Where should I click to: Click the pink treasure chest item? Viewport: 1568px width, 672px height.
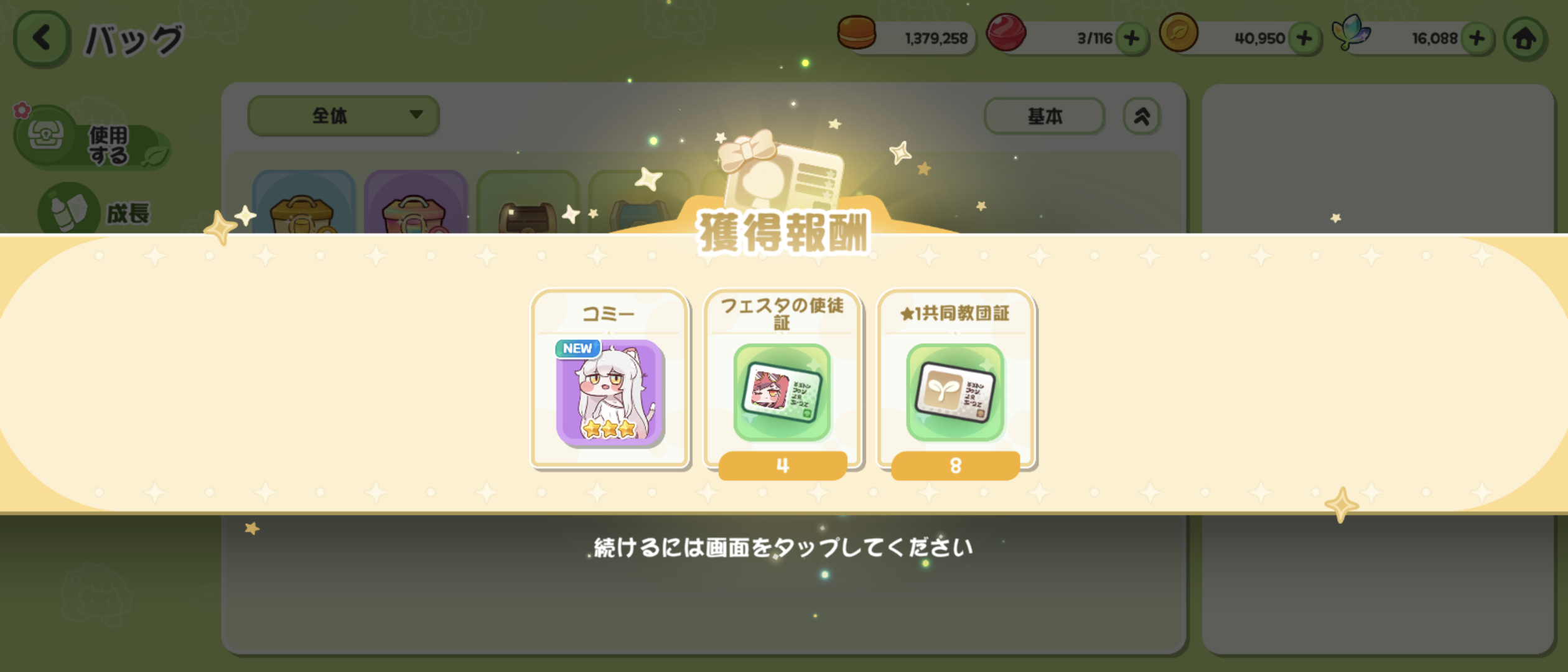pyautogui.click(x=415, y=203)
